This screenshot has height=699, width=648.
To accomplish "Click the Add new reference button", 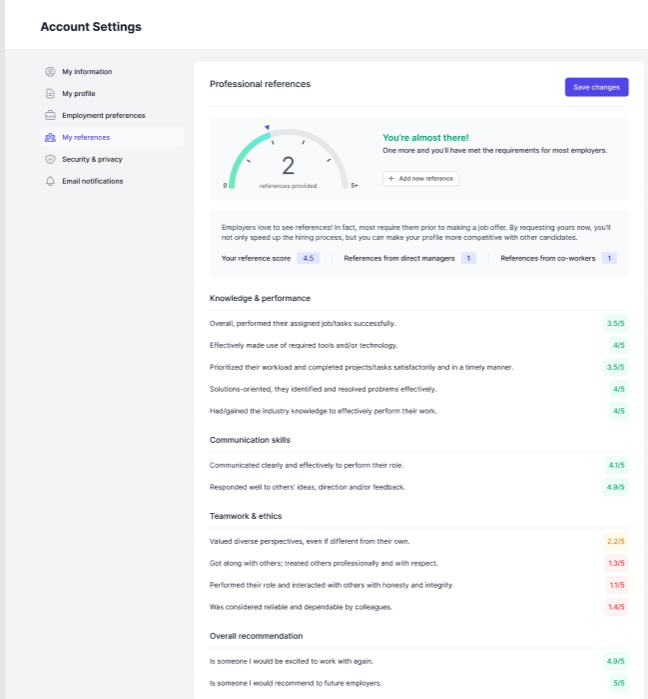I will pos(420,178).
